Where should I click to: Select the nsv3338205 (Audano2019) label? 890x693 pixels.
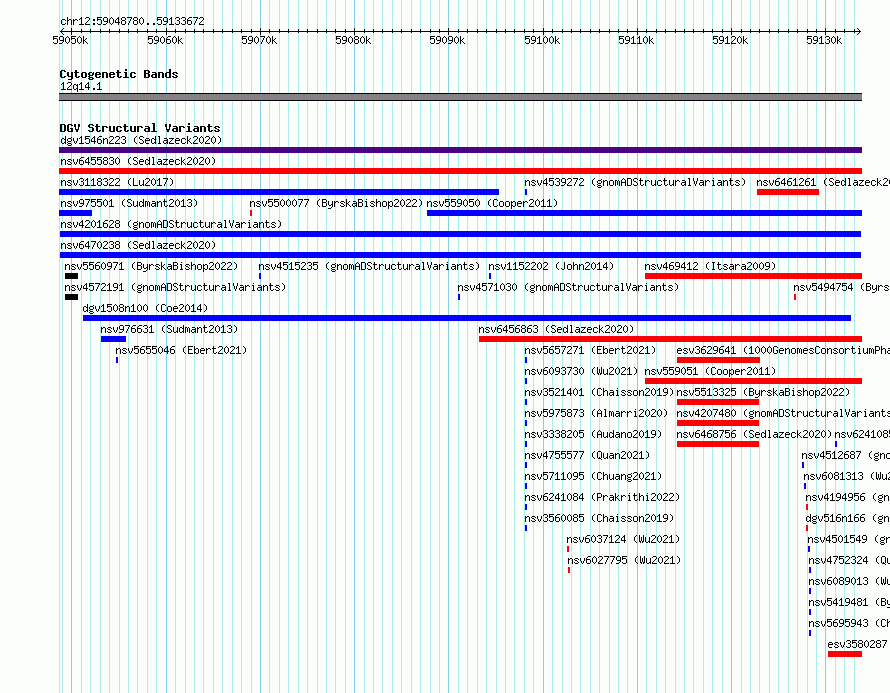(593, 434)
